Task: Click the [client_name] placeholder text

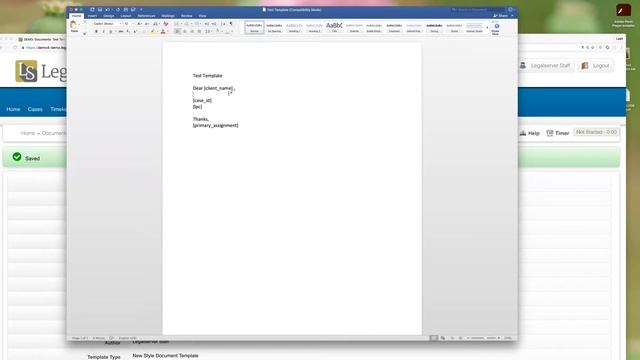Action: pos(218,88)
